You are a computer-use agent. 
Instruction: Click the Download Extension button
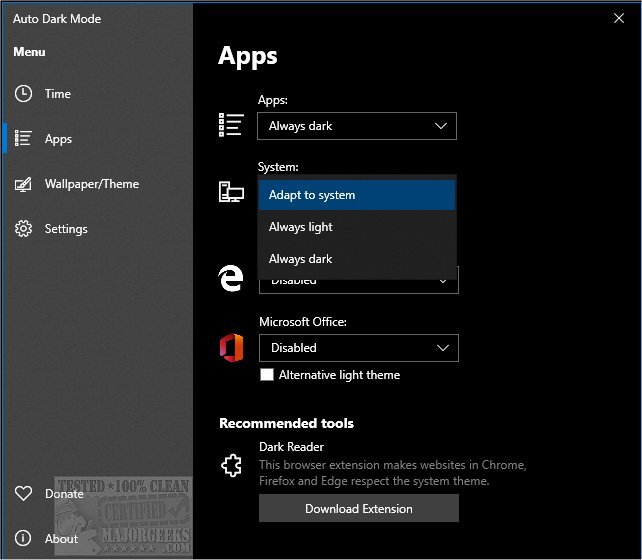click(x=359, y=508)
